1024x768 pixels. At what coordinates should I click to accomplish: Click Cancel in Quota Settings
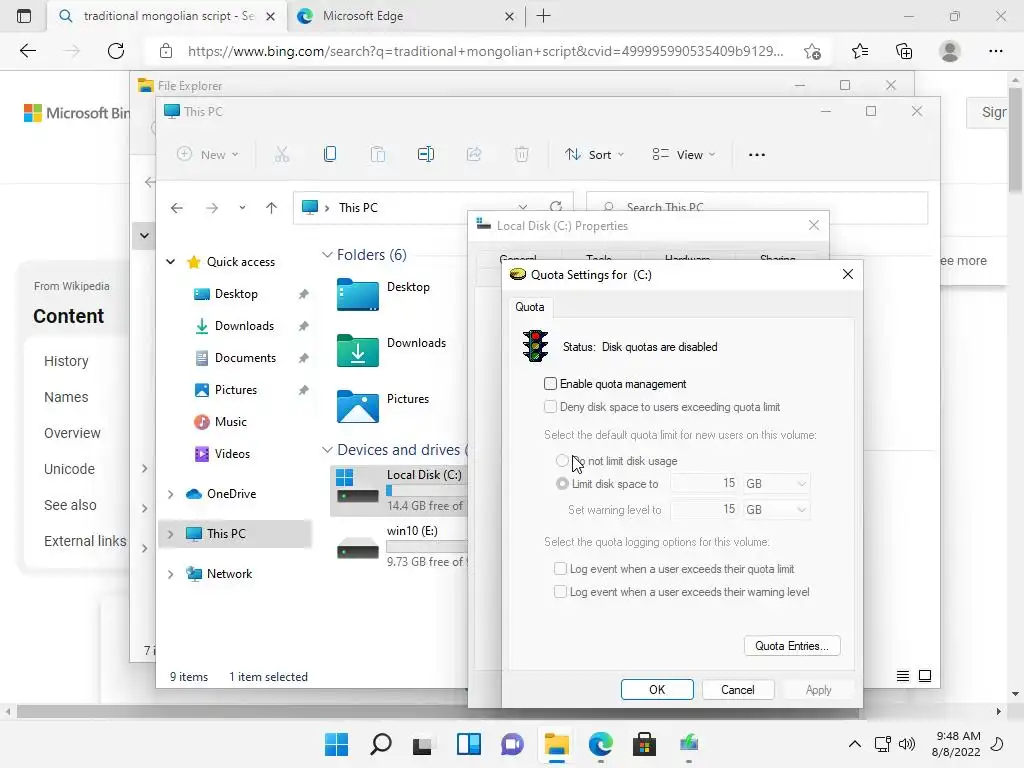(738, 690)
